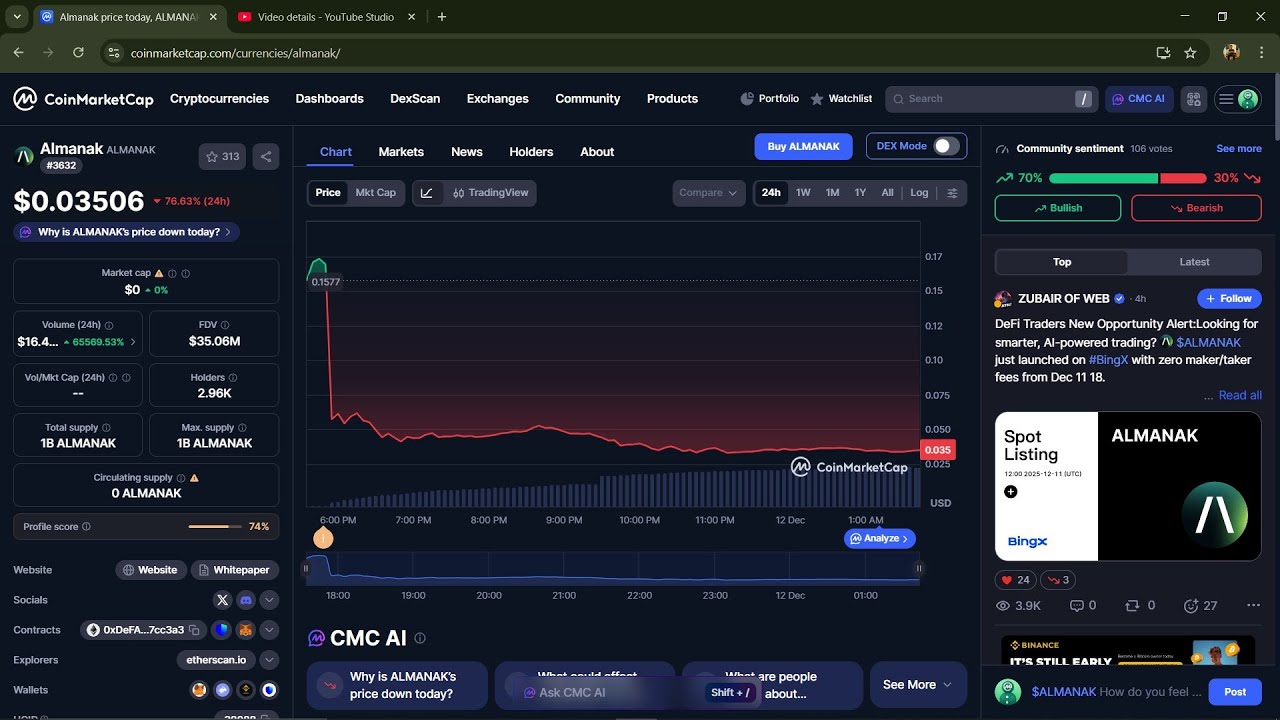Open the Whitepaper link
This screenshot has height=720, width=1280.
[235, 570]
